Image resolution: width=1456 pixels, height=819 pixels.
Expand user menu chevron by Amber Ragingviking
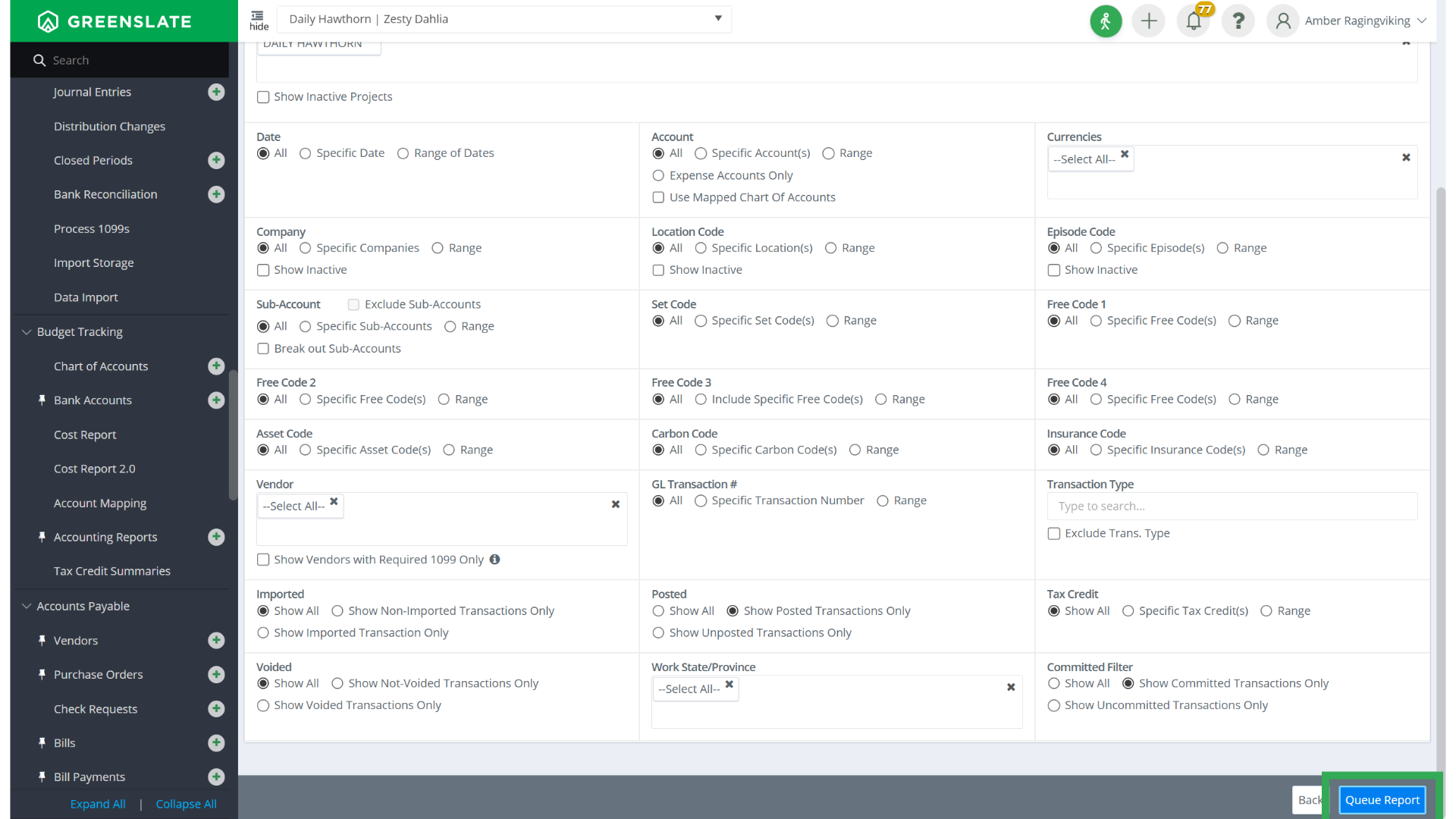pos(1422,20)
